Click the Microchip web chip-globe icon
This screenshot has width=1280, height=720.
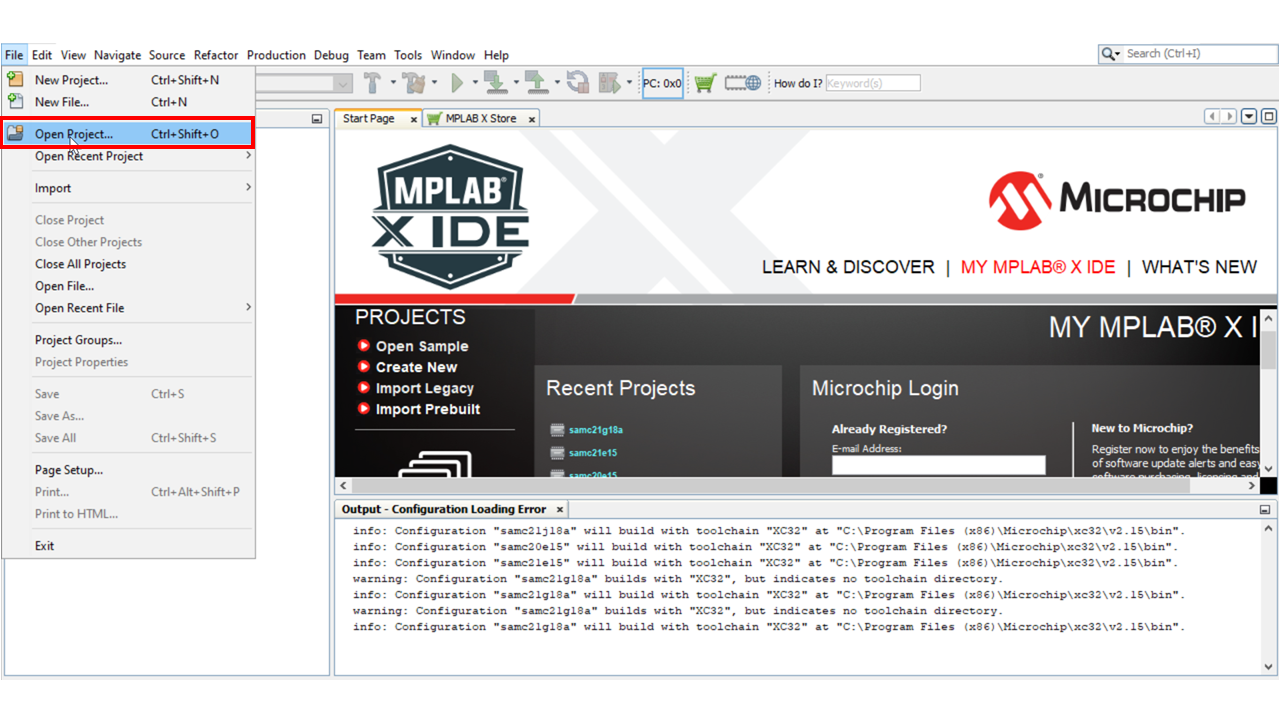pyautogui.click(x=743, y=83)
